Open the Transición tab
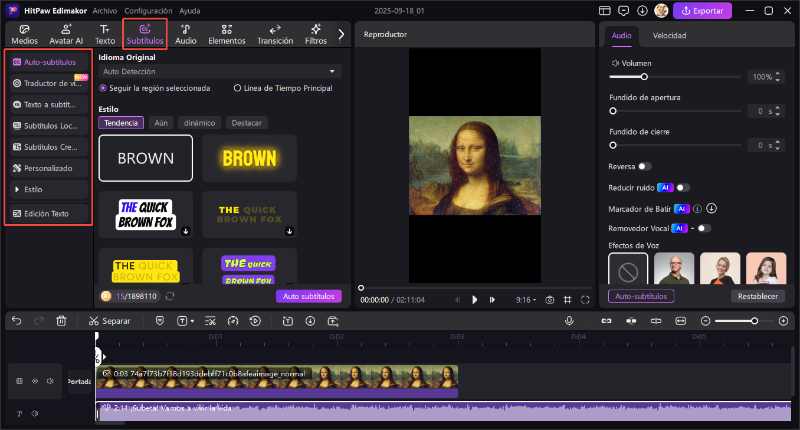This screenshot has width=800, height=430. click(275, 34)
